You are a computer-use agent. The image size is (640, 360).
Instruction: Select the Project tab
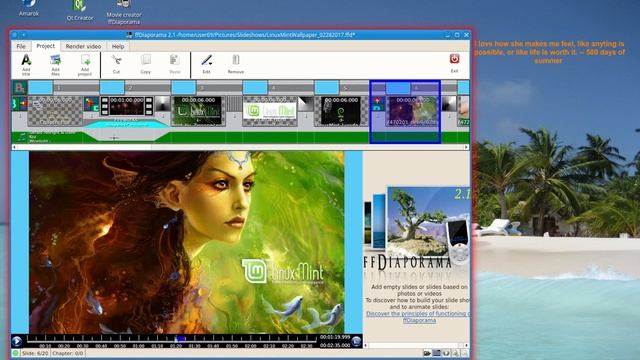pos(45,46)
